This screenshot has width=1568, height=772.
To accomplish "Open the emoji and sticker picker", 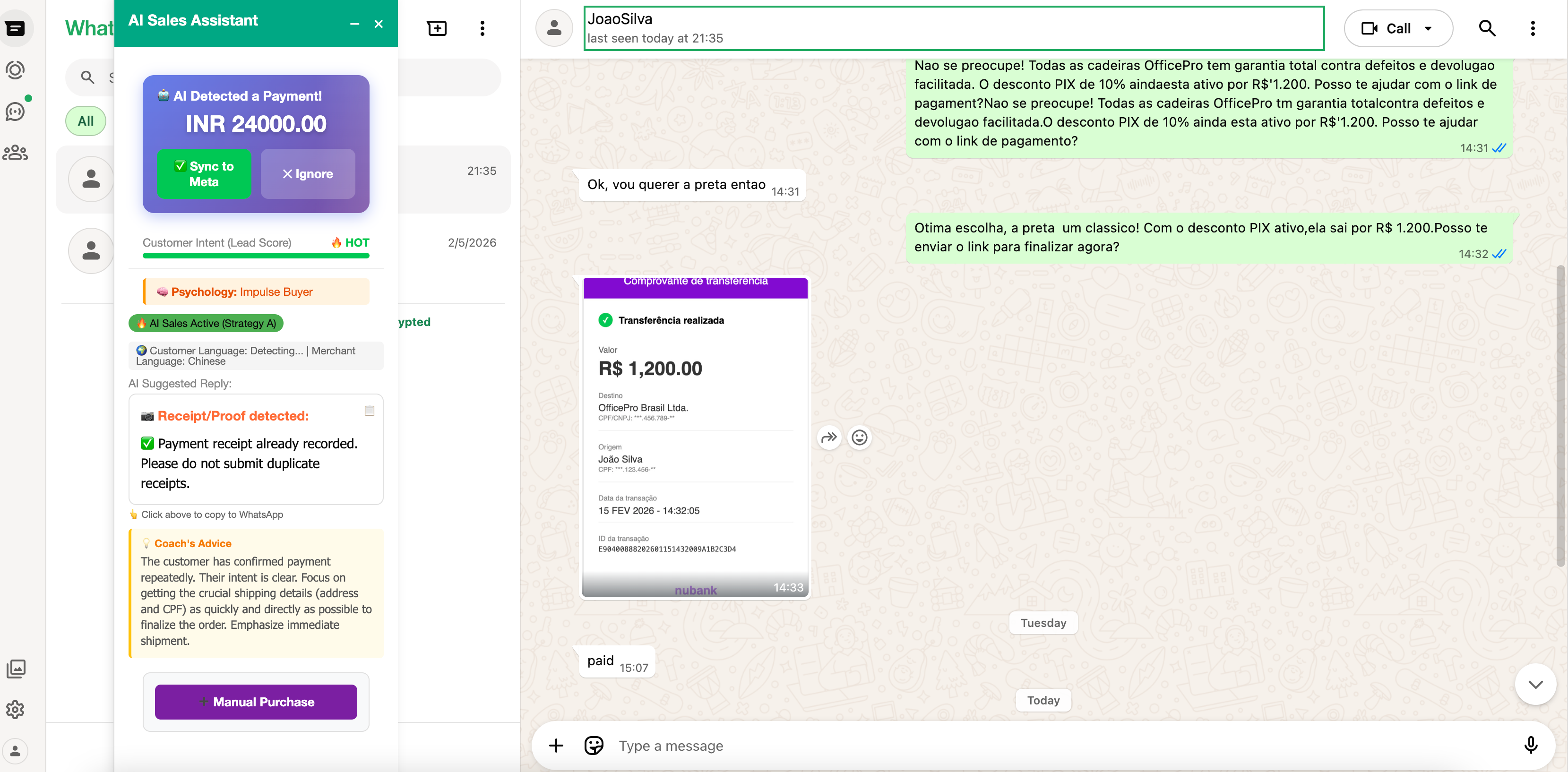I will pyautogui.click(x=593, y=745).
